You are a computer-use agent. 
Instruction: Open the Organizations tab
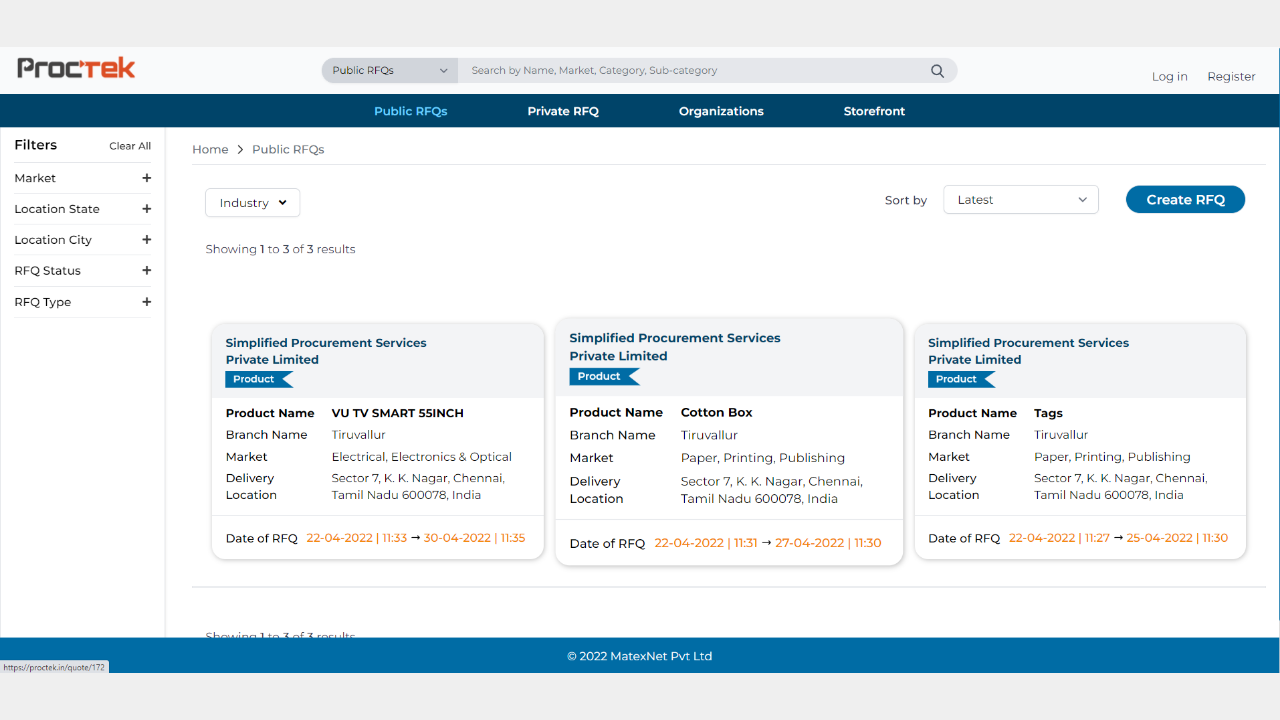[x=721, y=111]
